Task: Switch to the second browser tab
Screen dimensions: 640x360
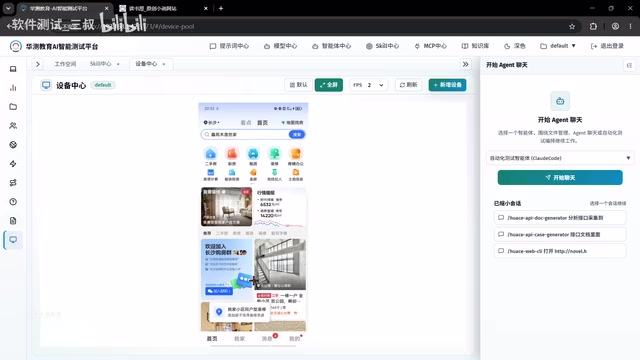Action: pyautogui.click(x=163, y=8)
